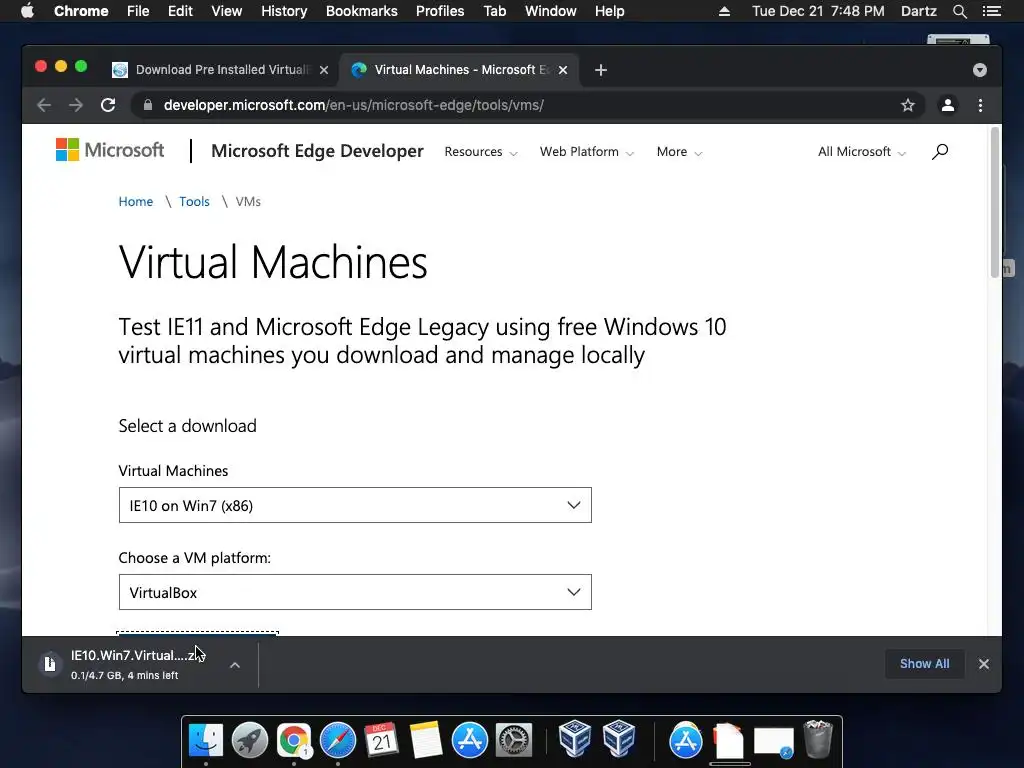
Task: Close the downloads bar
Action: point(984,664)
